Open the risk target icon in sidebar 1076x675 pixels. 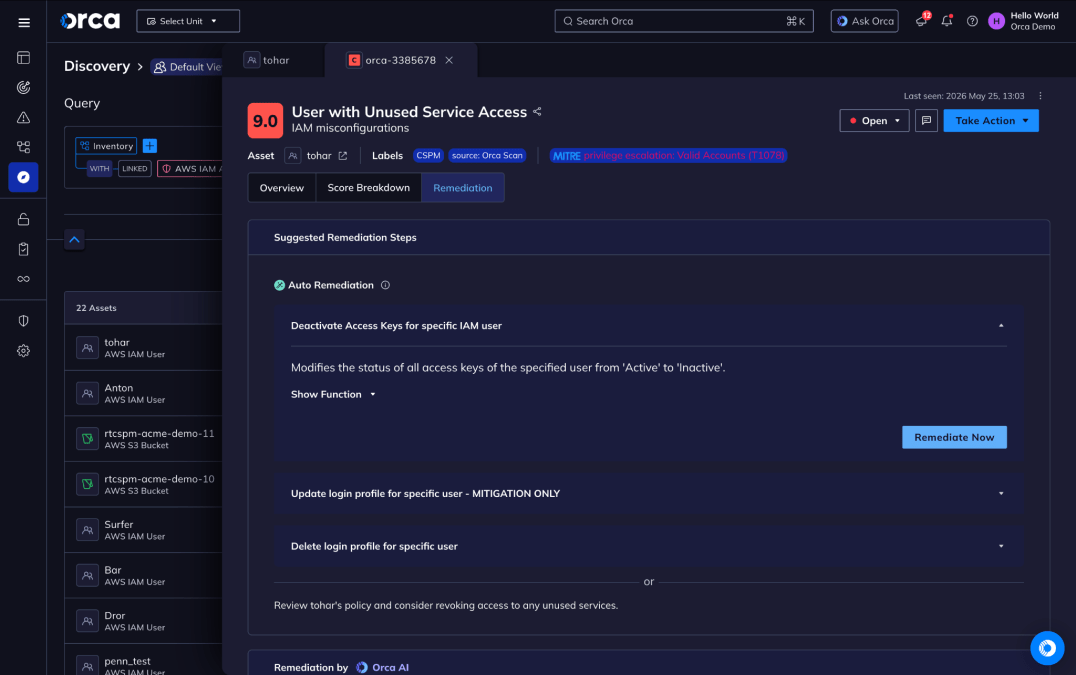click(23, 87)
